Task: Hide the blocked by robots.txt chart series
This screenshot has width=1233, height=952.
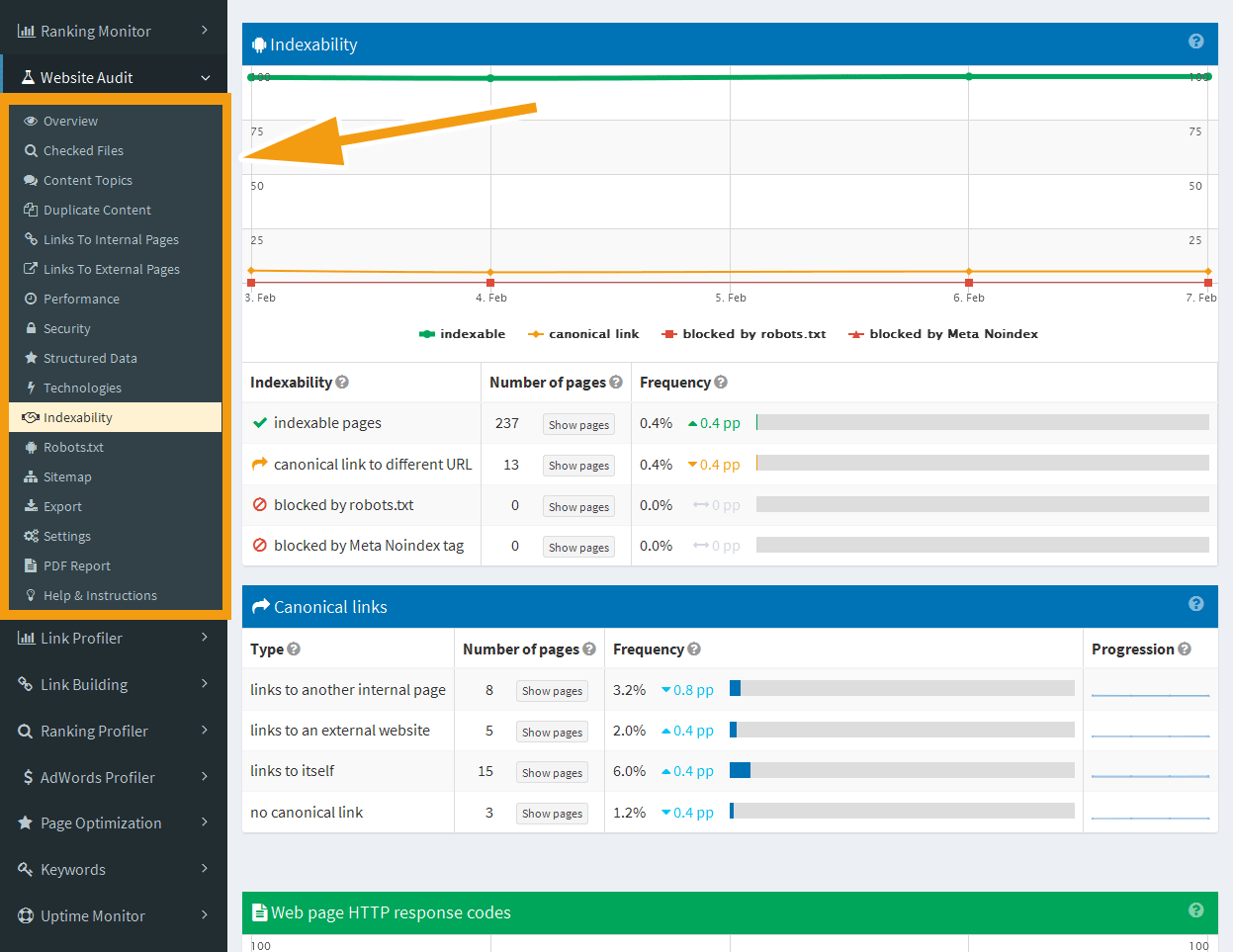Action: (x=743, y=334)
